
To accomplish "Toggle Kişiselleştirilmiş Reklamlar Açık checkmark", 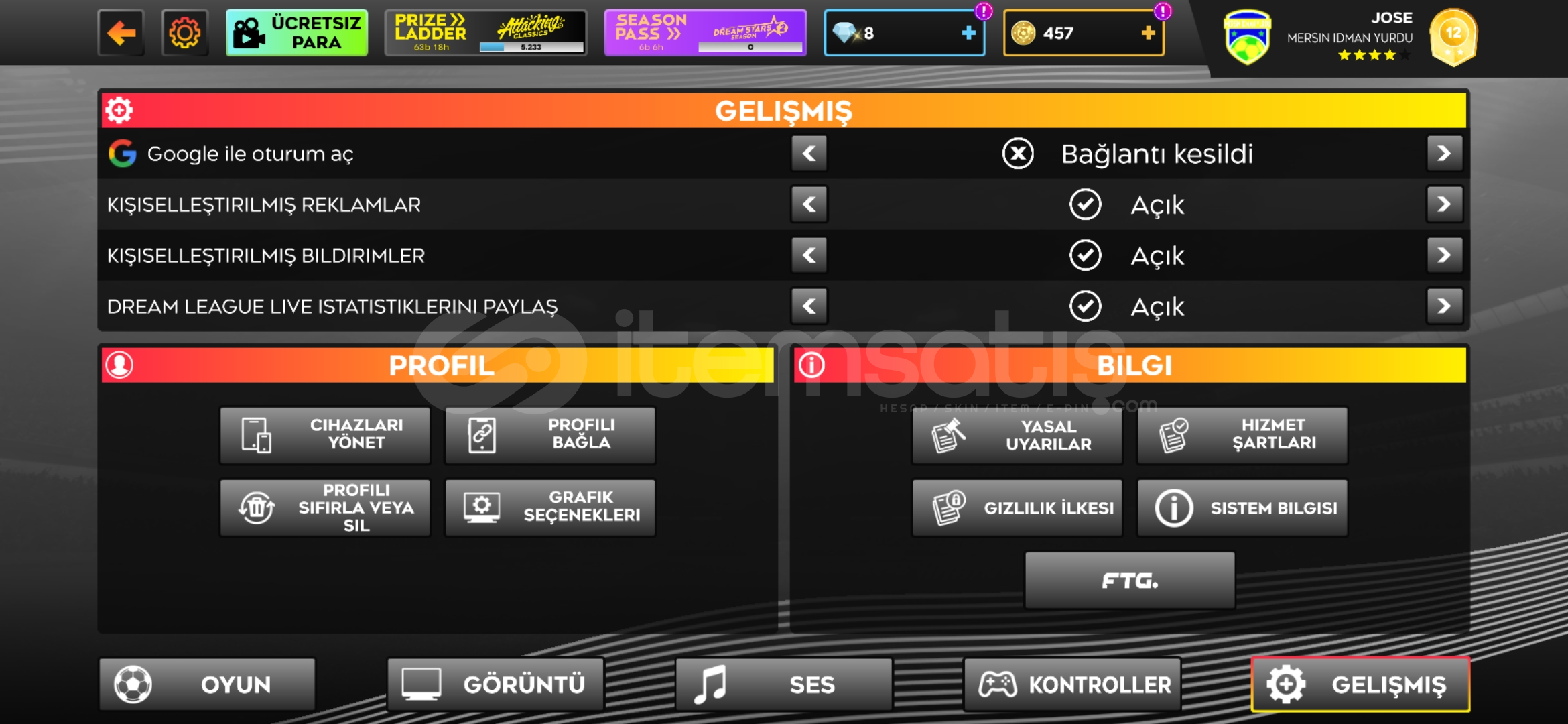I will 1086,204.
